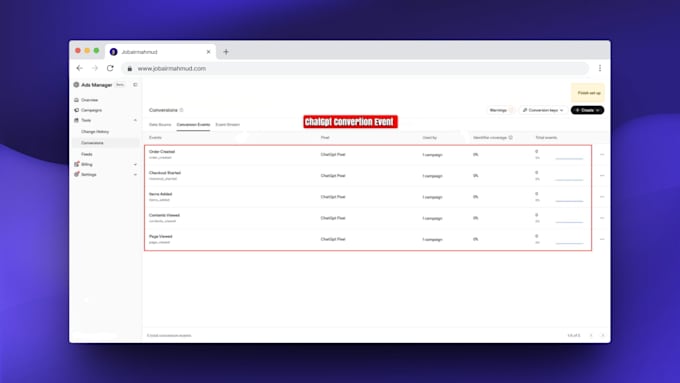The width and height of the screenshot is (680, 383).
Task: Click the Warnings button
Action: tap(500, 110)
